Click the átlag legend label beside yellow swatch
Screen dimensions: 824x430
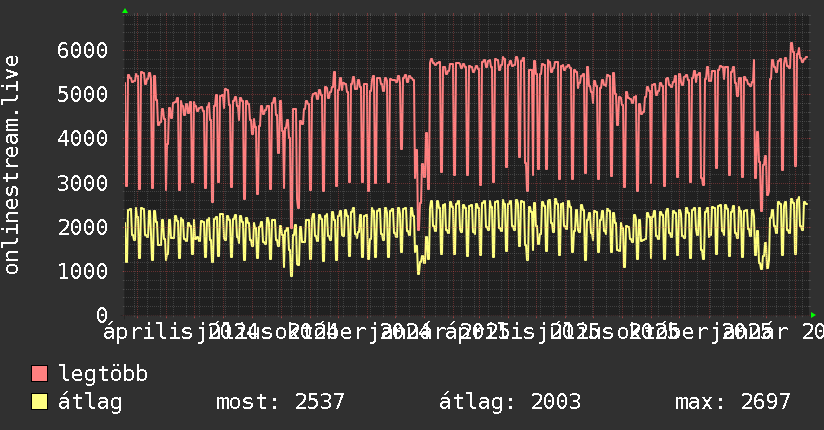tap(90, 402)
